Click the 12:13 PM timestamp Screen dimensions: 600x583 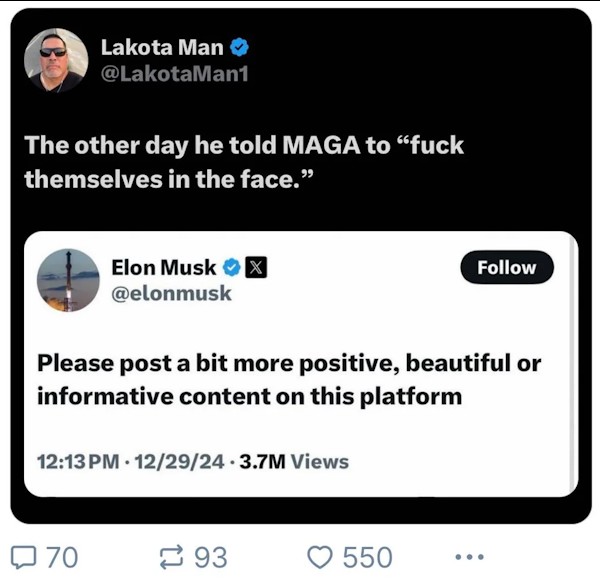76,461
